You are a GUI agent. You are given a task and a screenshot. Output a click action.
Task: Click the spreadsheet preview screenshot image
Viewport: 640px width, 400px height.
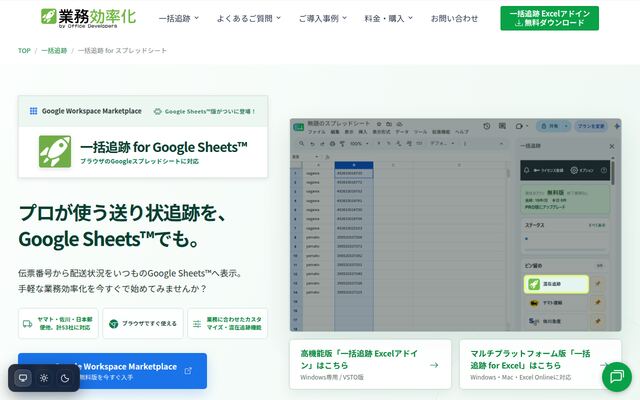(x=456, y=225)
